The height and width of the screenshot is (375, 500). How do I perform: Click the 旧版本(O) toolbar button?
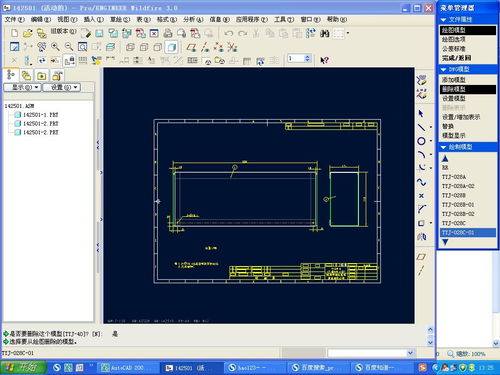pos(63,31)
